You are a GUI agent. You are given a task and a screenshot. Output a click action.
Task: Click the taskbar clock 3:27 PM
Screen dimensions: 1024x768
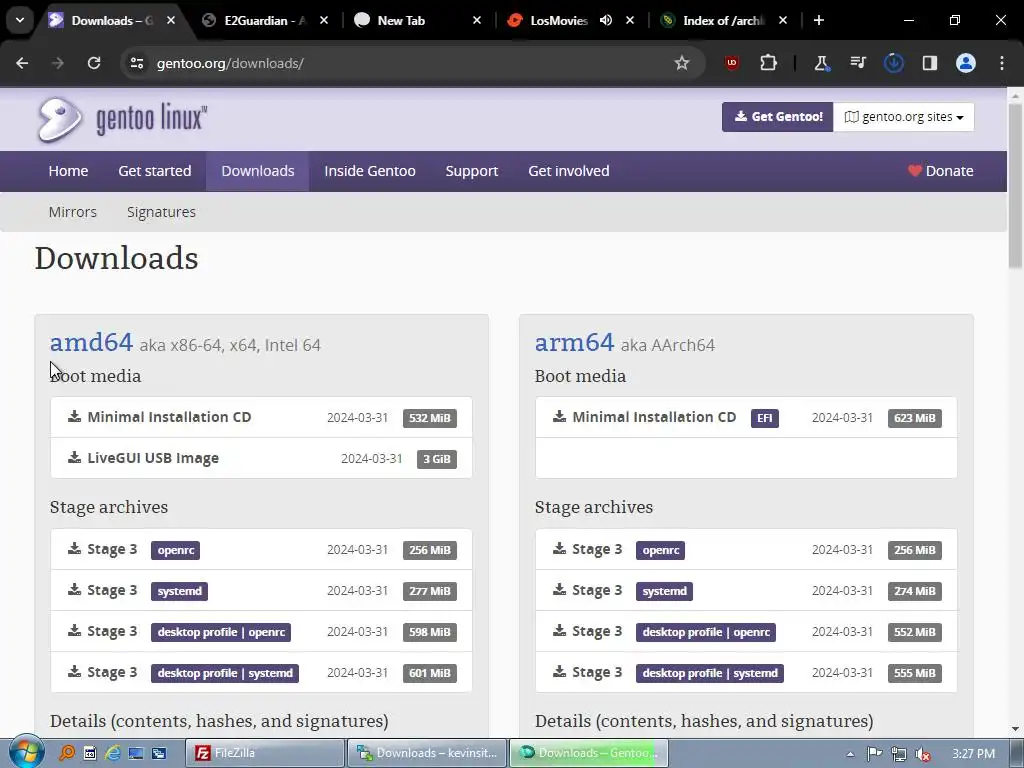973,754
